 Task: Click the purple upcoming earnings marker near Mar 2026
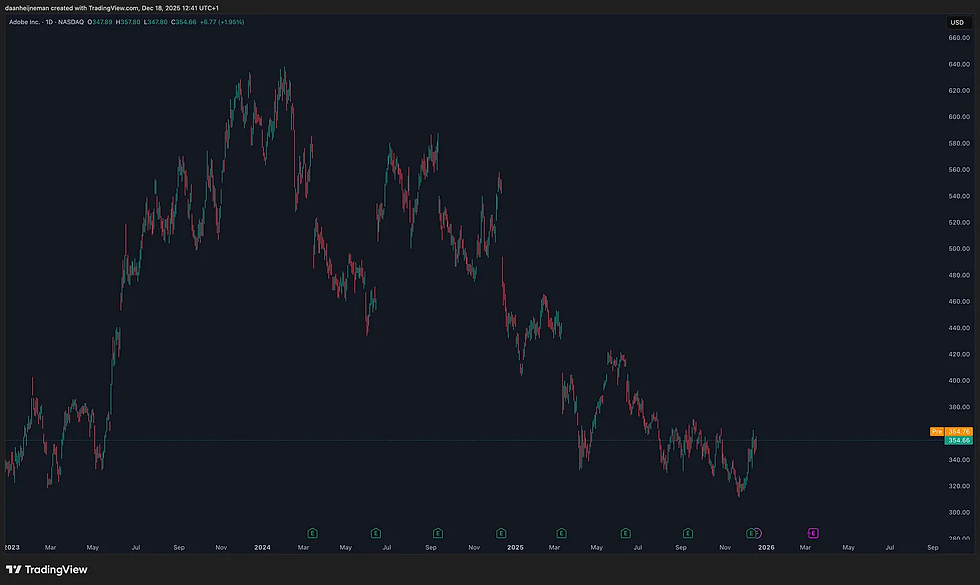coord(813,533)
